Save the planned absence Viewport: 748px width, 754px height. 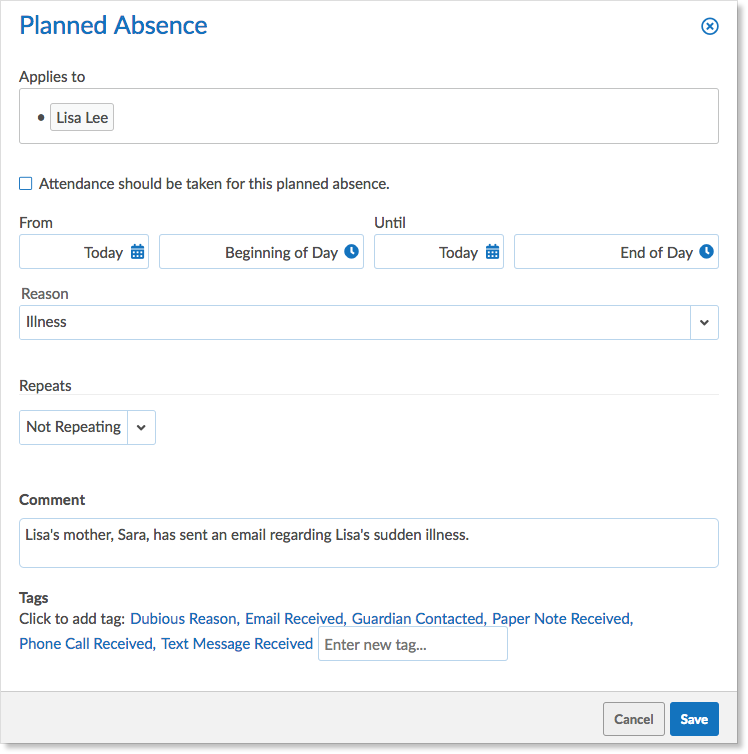[694, 719]
